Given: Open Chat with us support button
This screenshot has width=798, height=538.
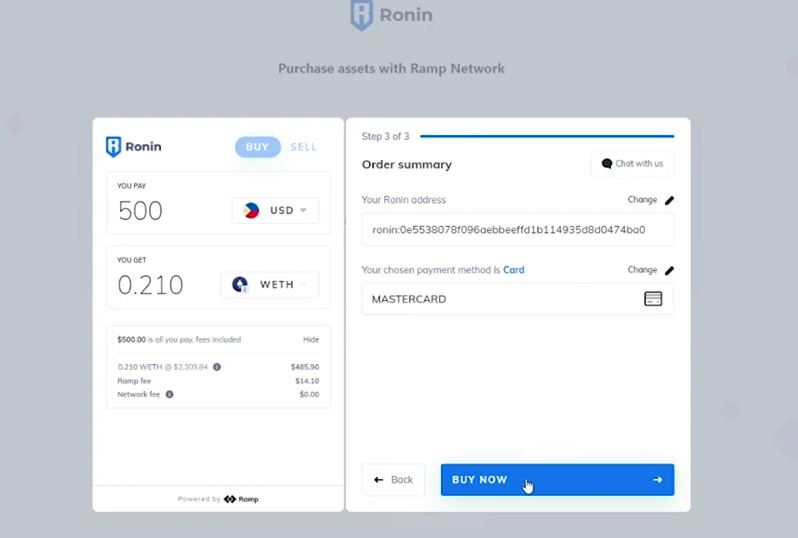Looking at the screenshot, I should click(x=632, y=163).
